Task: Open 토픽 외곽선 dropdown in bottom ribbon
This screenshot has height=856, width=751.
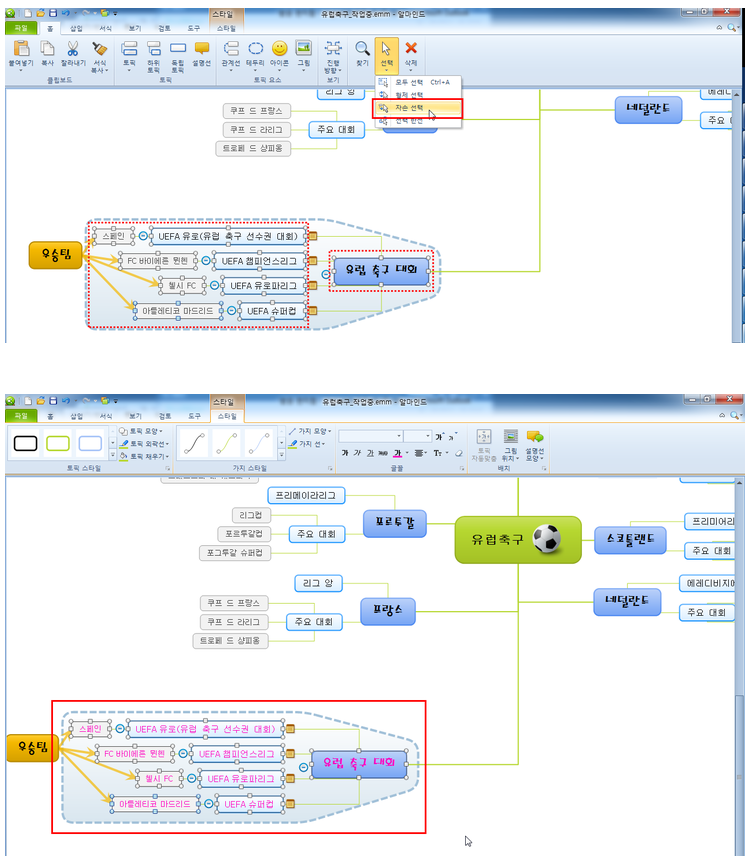Action: [x=144, y=444]
